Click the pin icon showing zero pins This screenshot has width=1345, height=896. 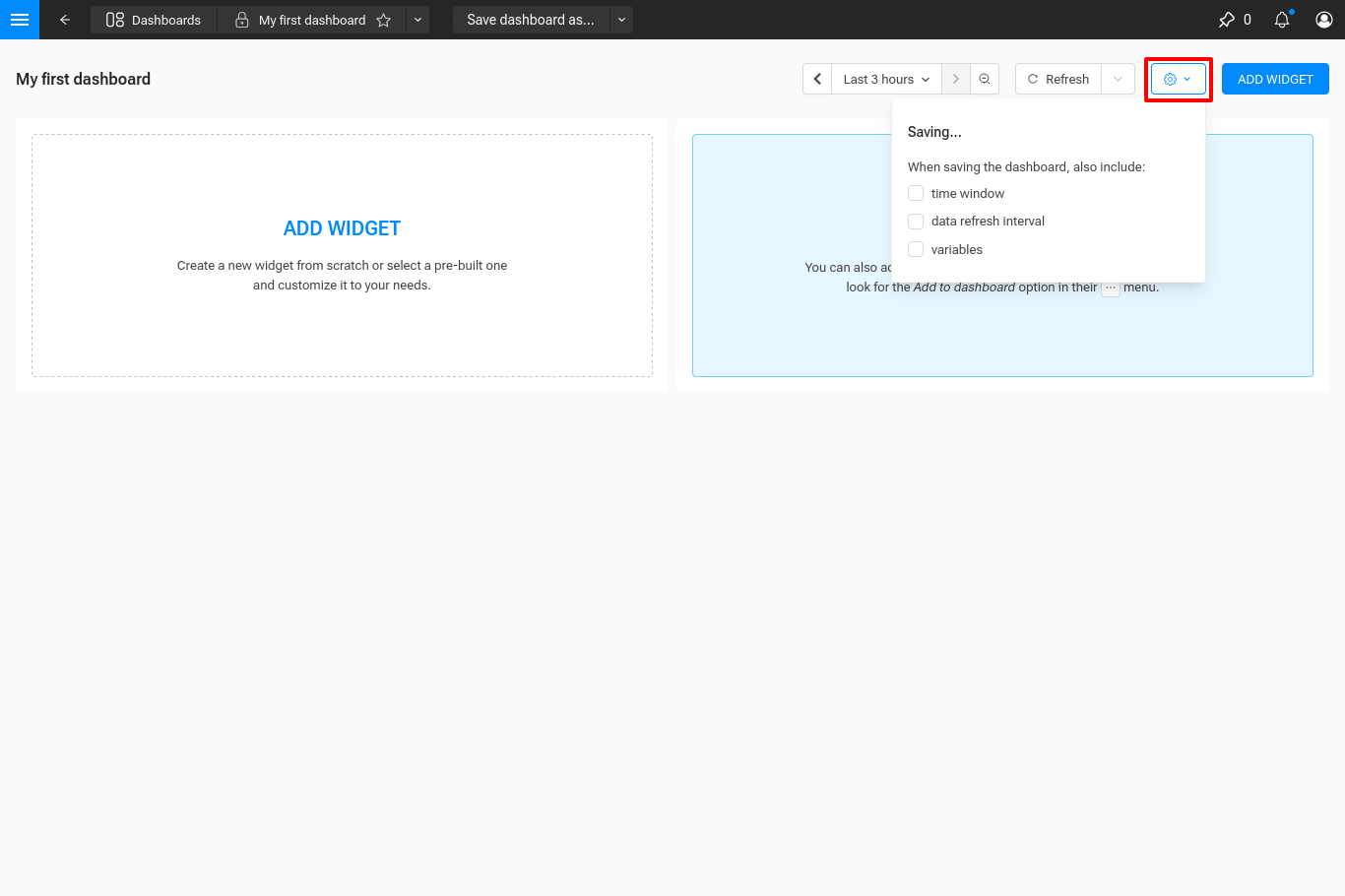pyautogui.click(x=1230, y=19)
